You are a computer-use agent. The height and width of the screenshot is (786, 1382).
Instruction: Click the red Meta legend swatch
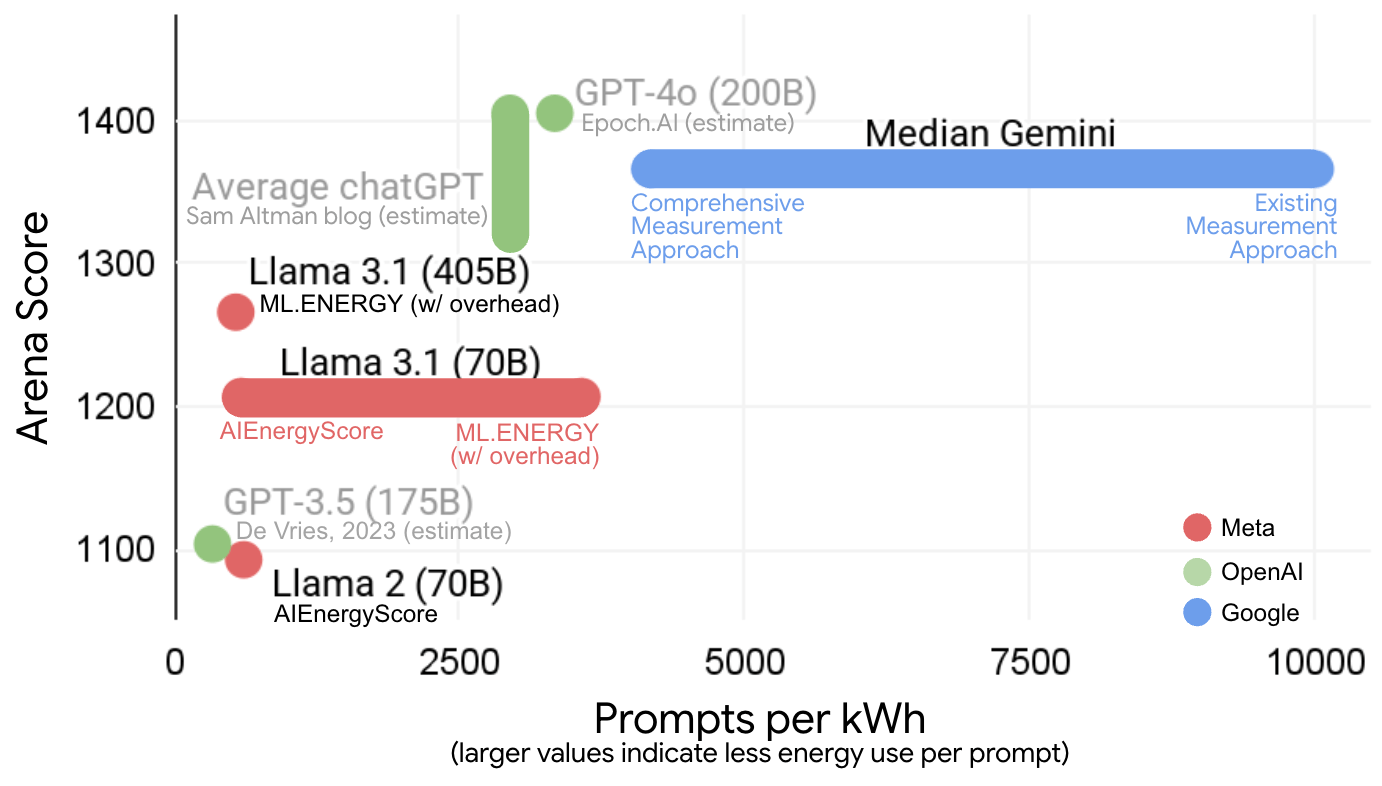(1197, 528)
